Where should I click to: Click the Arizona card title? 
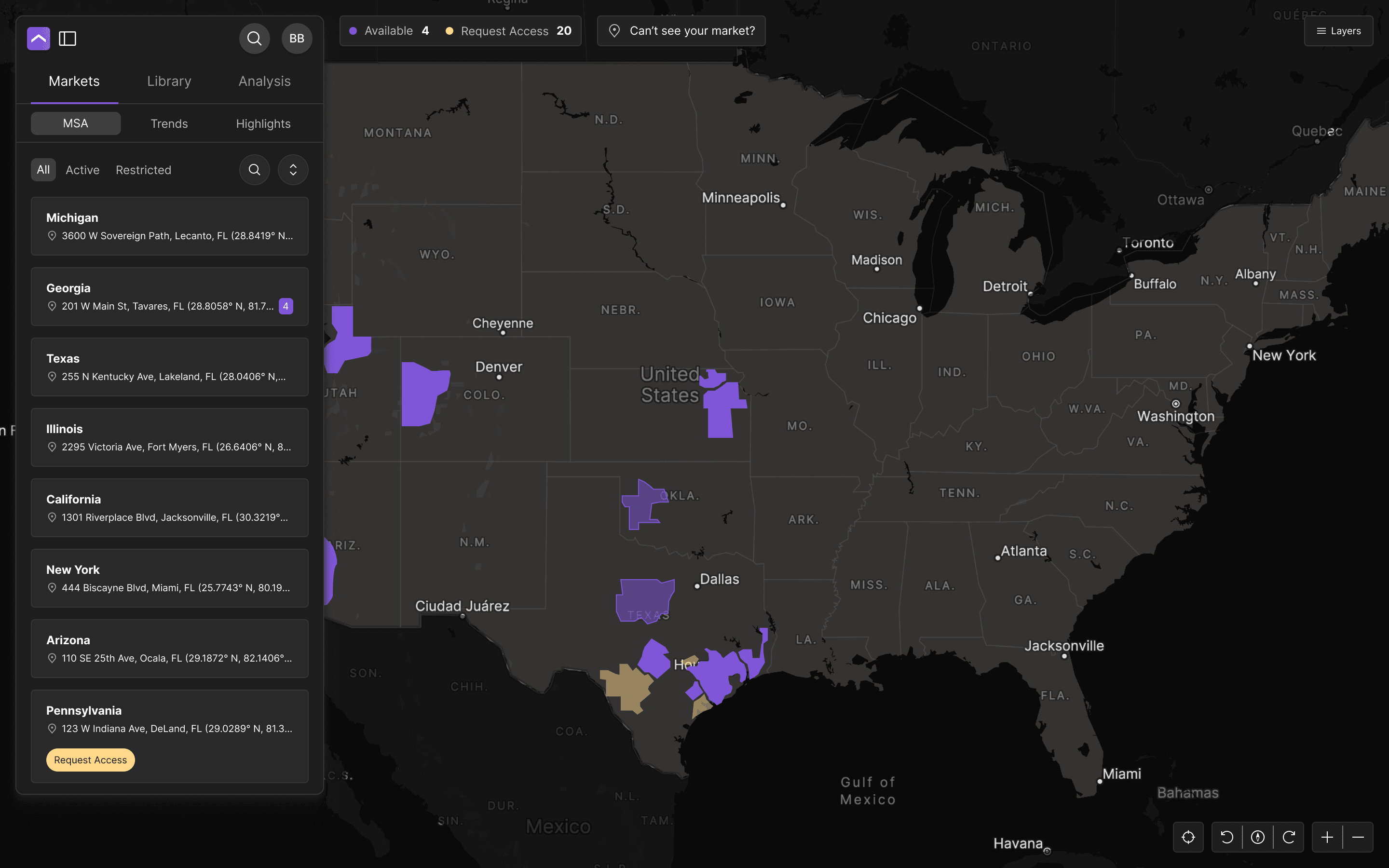68,641
